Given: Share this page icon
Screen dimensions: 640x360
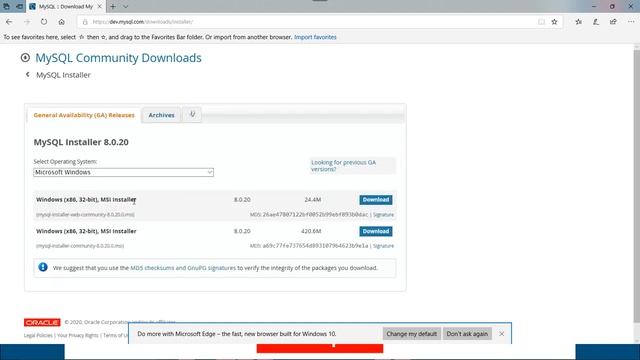Looking at the screenshot, I should [x=613, y=22].
